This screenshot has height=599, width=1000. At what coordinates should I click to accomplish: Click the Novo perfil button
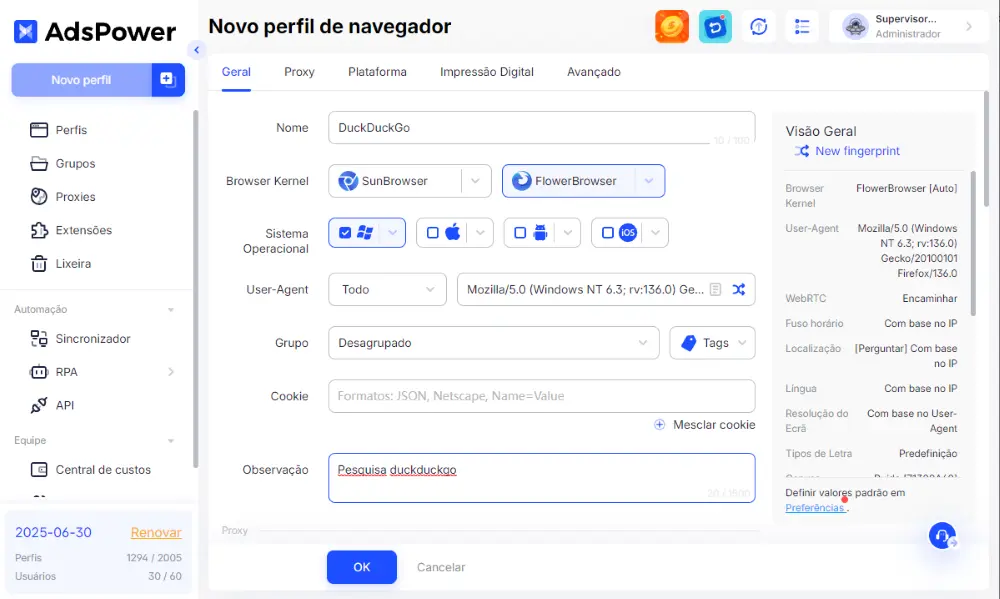[x=82, y=80]
